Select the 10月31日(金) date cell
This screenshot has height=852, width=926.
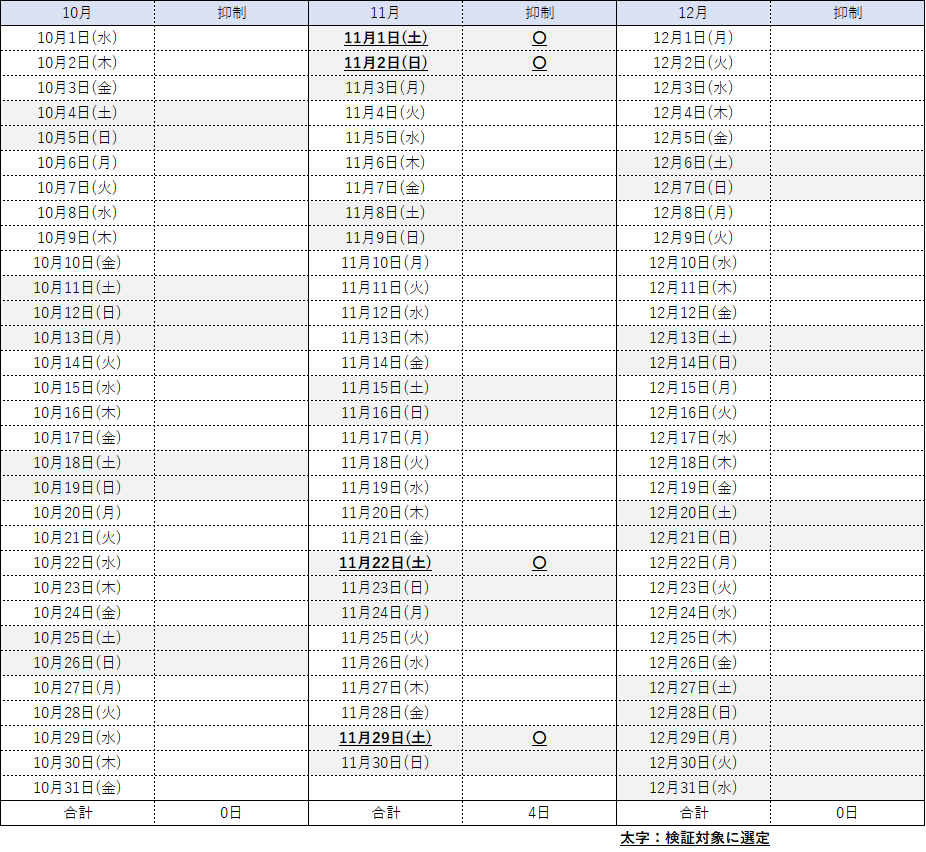pyautogui.click(x=77, y=788)
